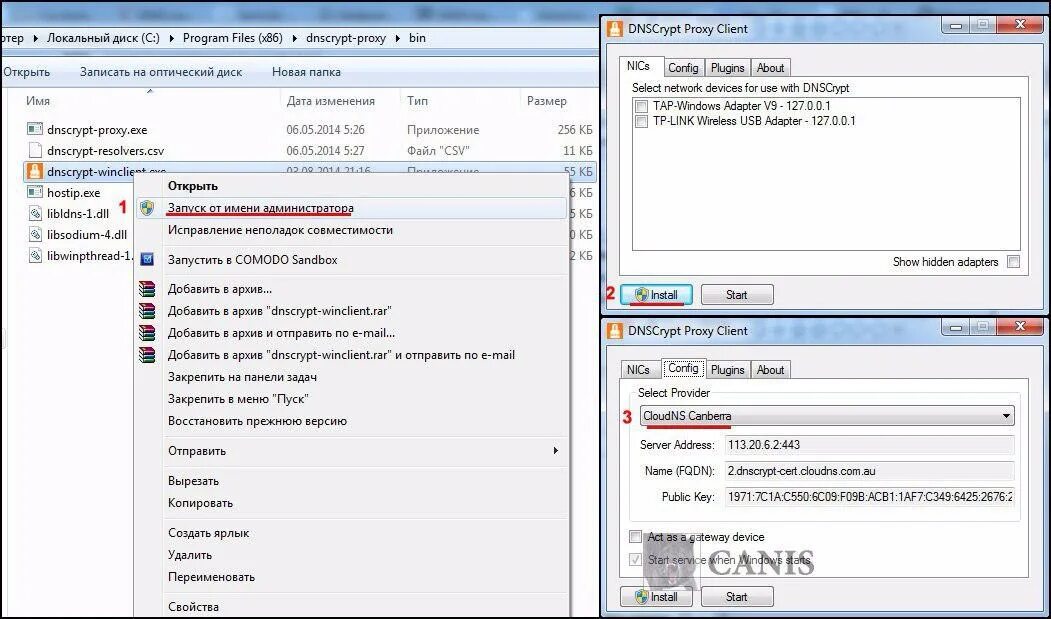The image size is (1051, 619).
Task: Open Plugins tab in upper DNSCrypt window
Action: (x=727, y=68)
